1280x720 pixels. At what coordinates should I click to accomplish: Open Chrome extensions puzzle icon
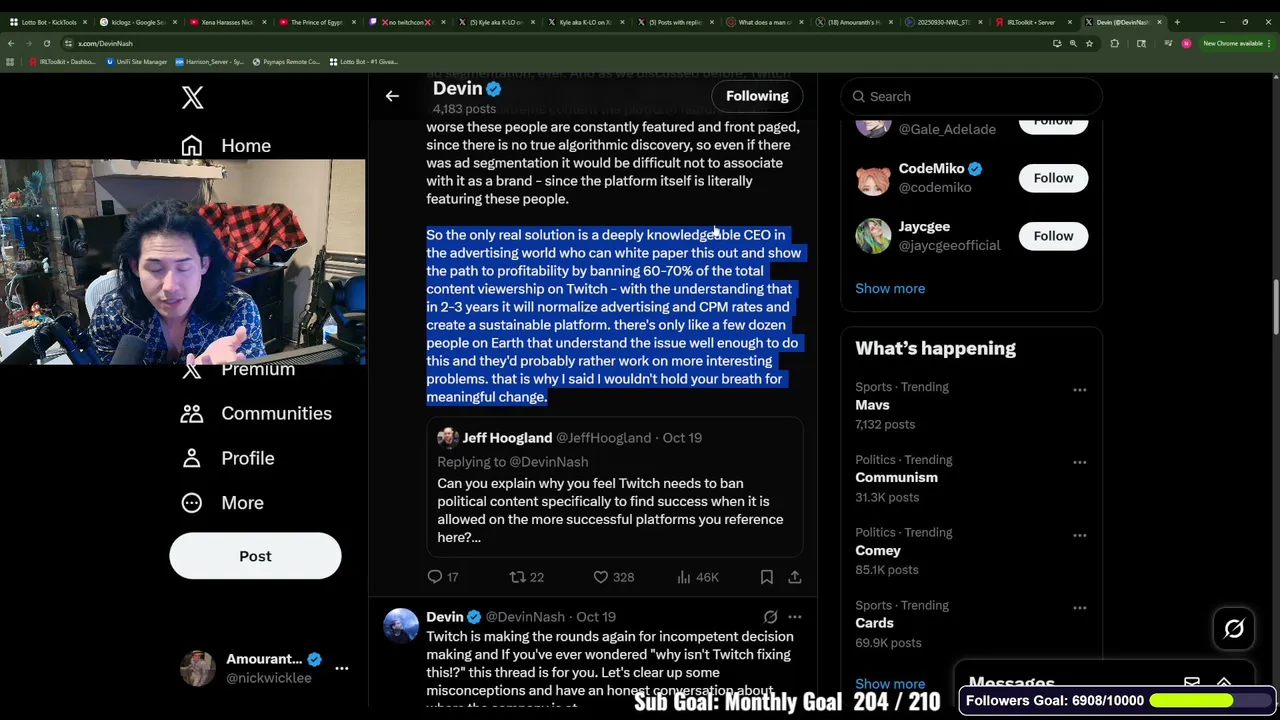(1114, 43)
